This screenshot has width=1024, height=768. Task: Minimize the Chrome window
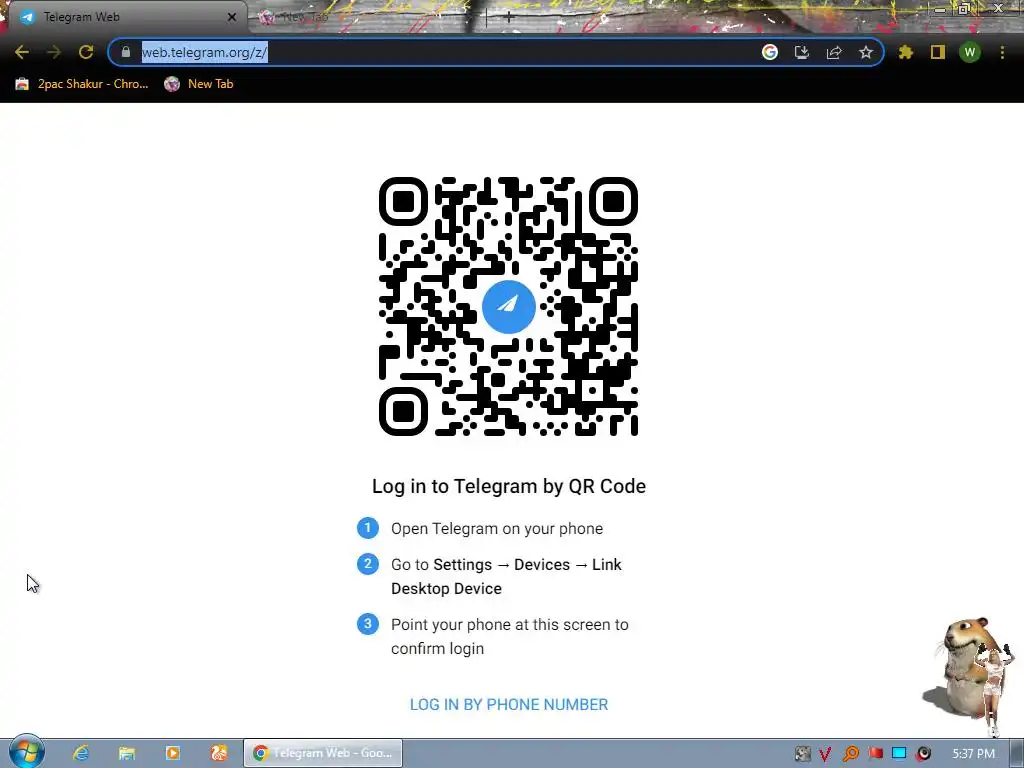(x=940, y=9)
